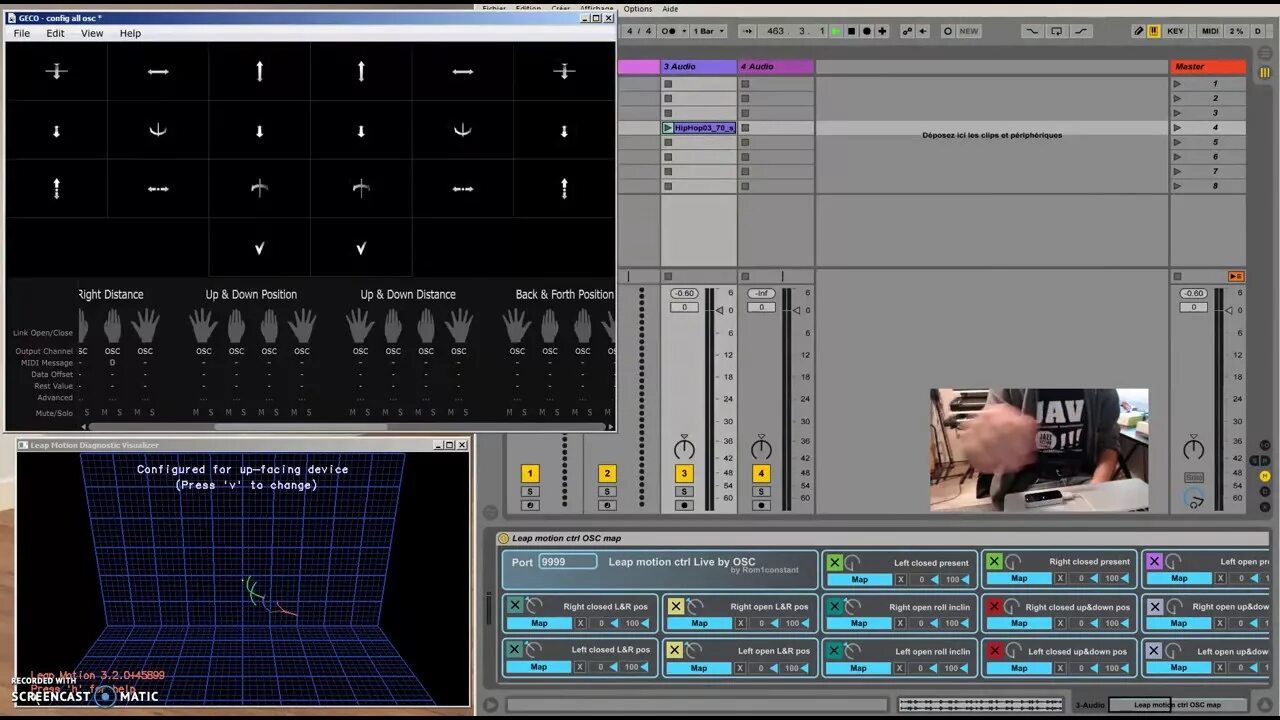Toggle track activator 4
Image resolution: width=1280 pixels, height=720 pixels.
761,474
